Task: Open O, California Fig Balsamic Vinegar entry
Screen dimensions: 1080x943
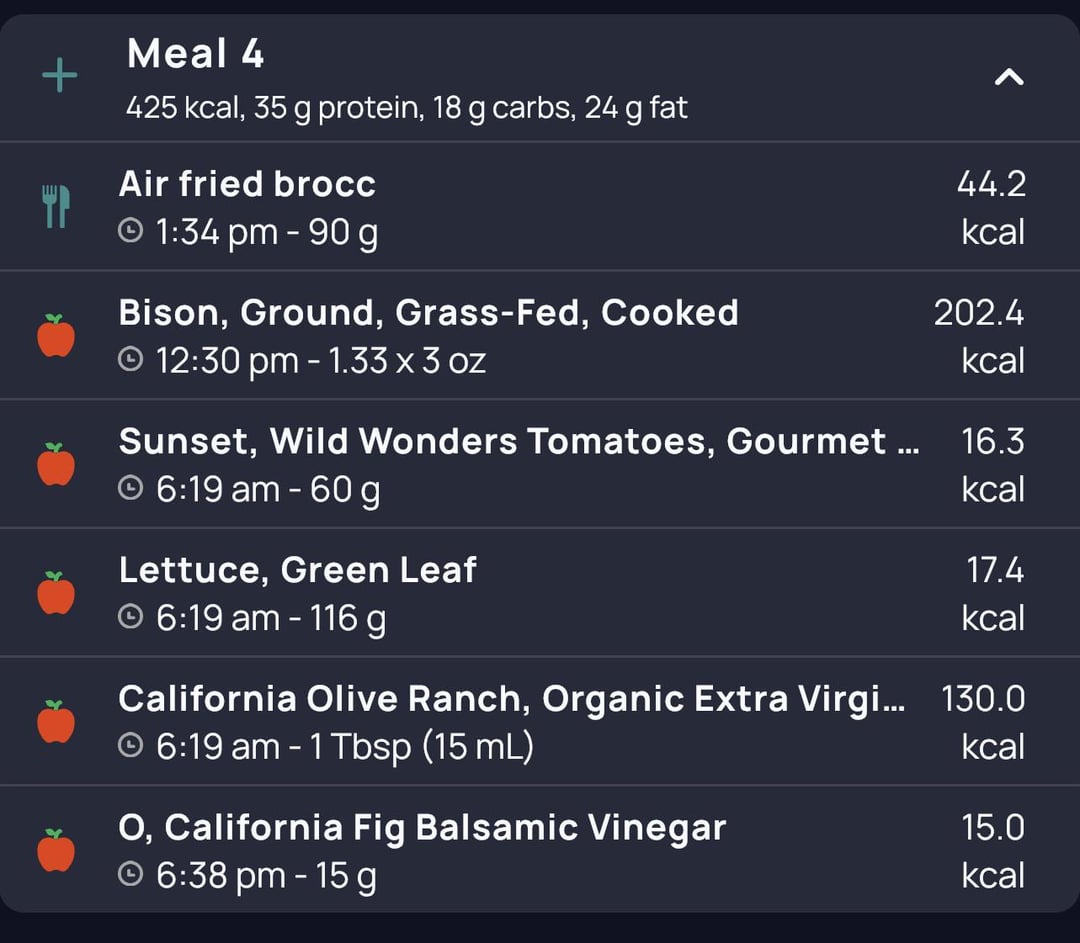Action: tap(540, 850)
